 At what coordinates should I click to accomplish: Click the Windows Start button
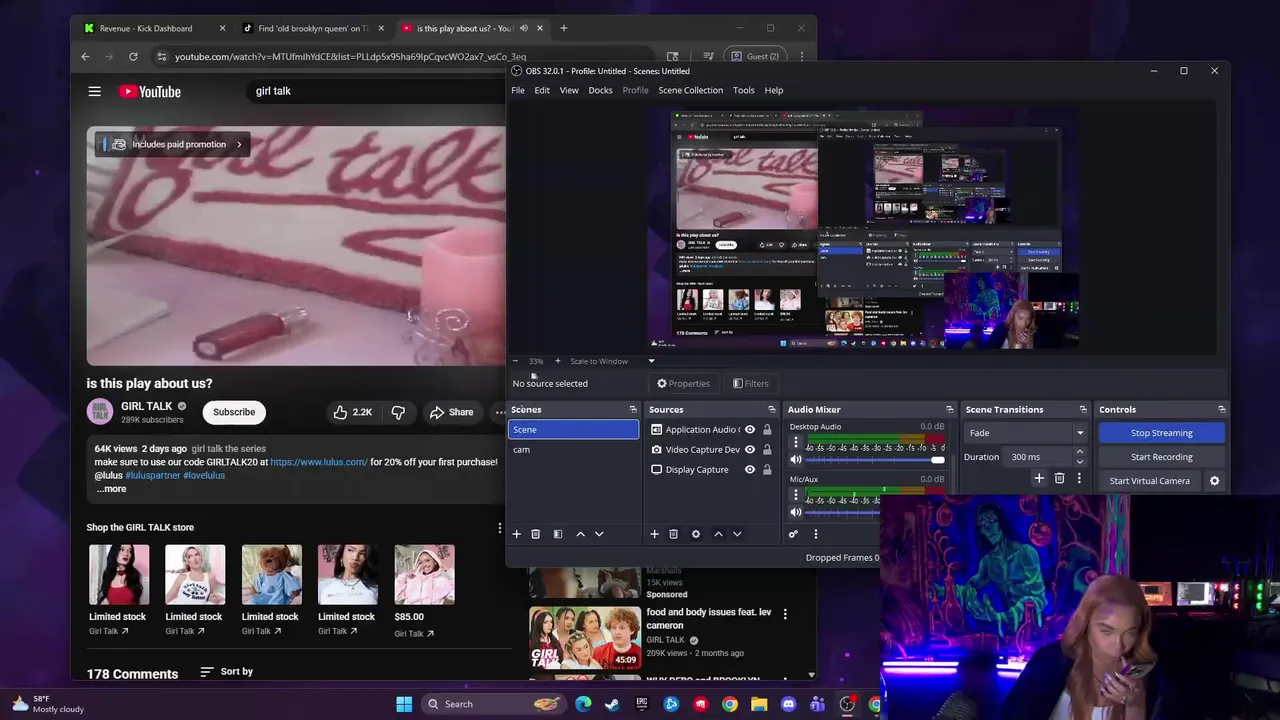tap(404, 704)
